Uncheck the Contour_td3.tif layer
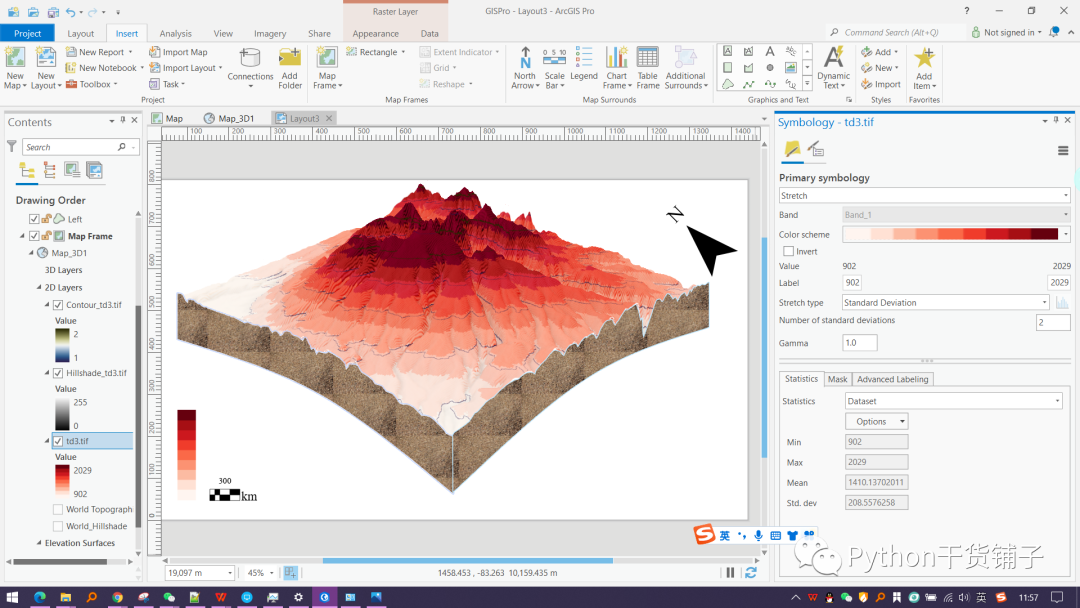This screenshot has height=608, width=1080. [x=58, y=304]
